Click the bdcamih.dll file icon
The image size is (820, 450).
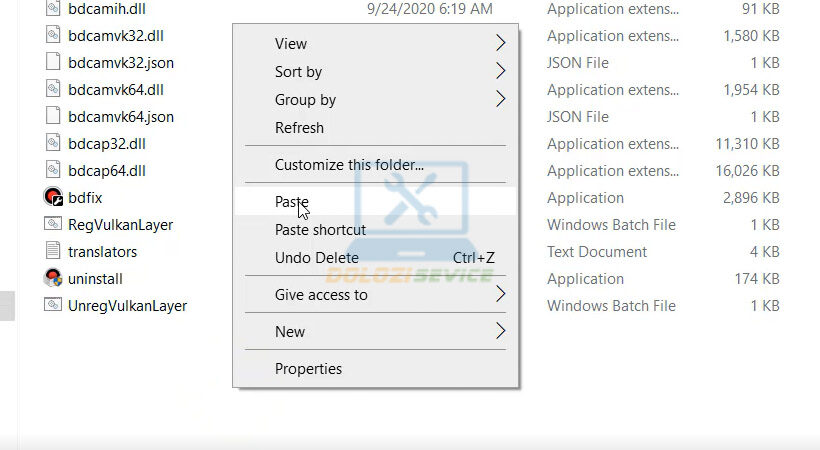pos(54,8)
